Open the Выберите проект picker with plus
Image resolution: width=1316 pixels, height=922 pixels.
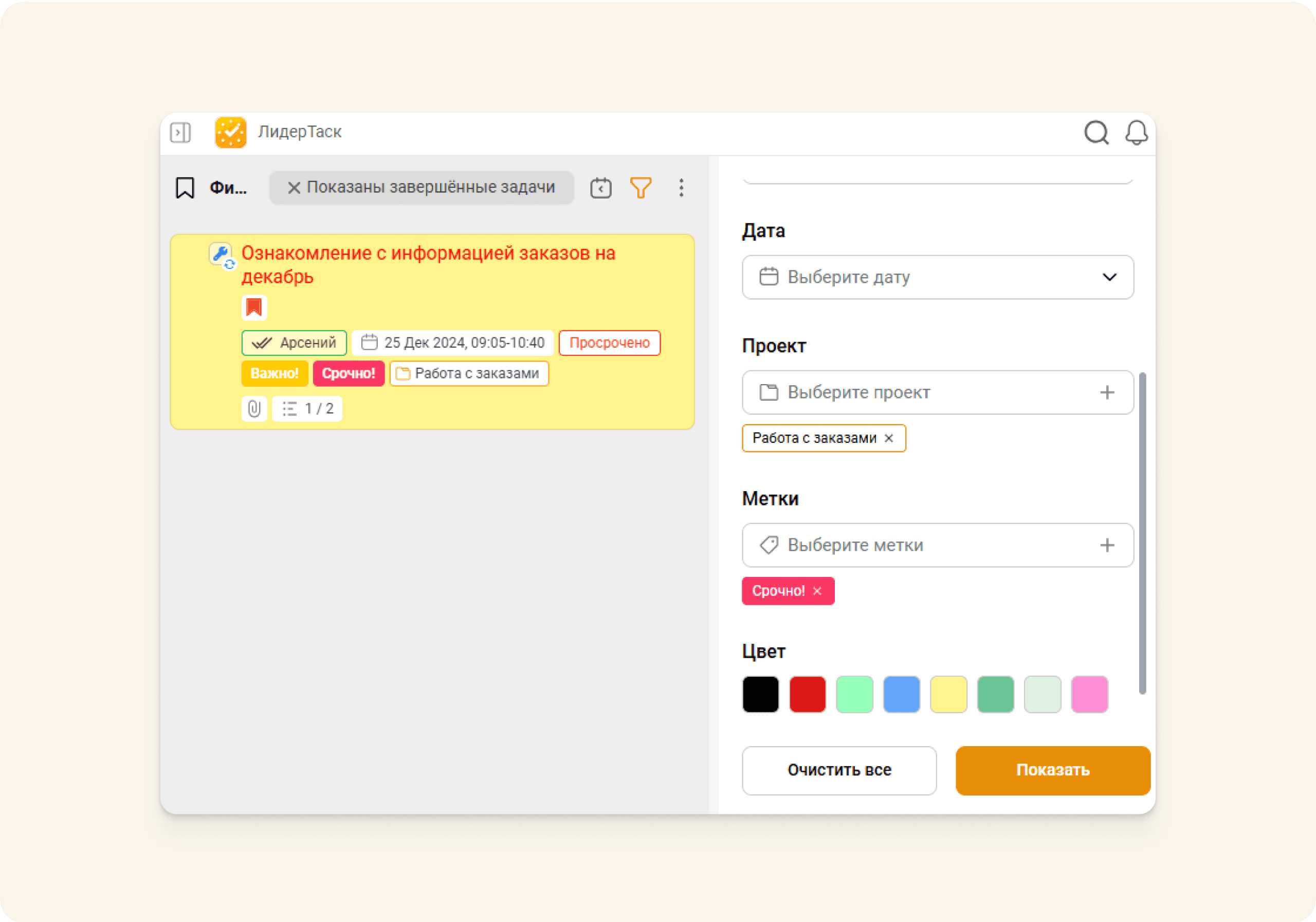point(1107,392)
